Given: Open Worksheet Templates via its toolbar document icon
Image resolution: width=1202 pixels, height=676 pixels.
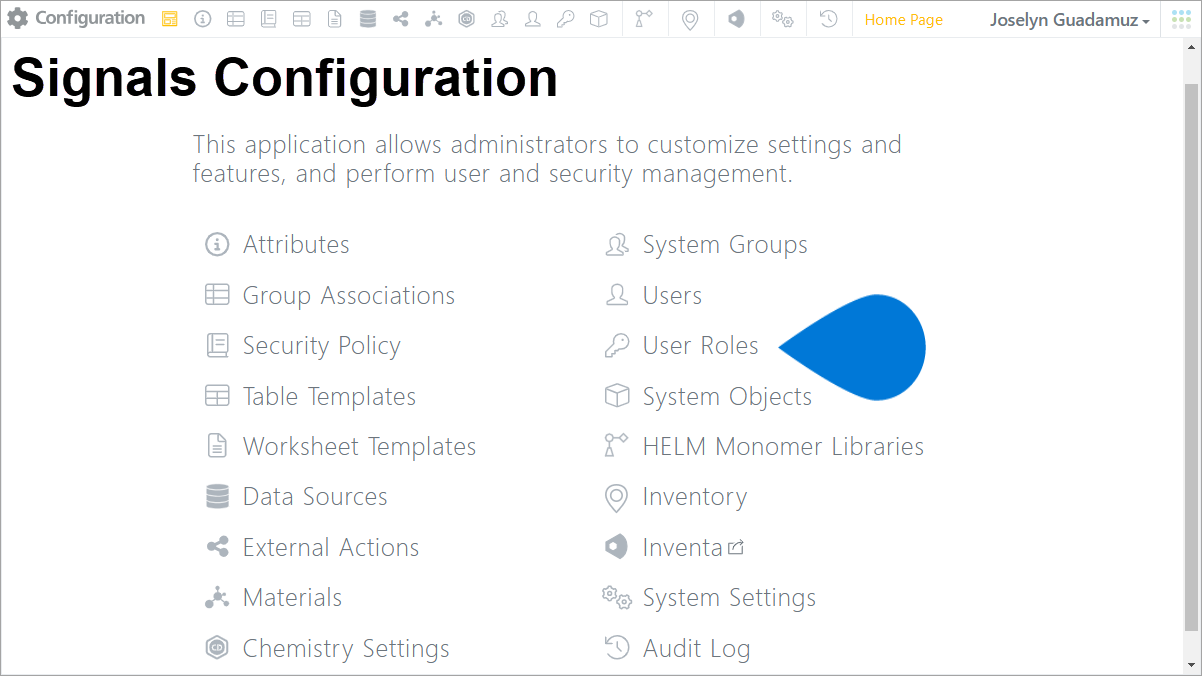Looking at the screenshot, I should (335, 19).
